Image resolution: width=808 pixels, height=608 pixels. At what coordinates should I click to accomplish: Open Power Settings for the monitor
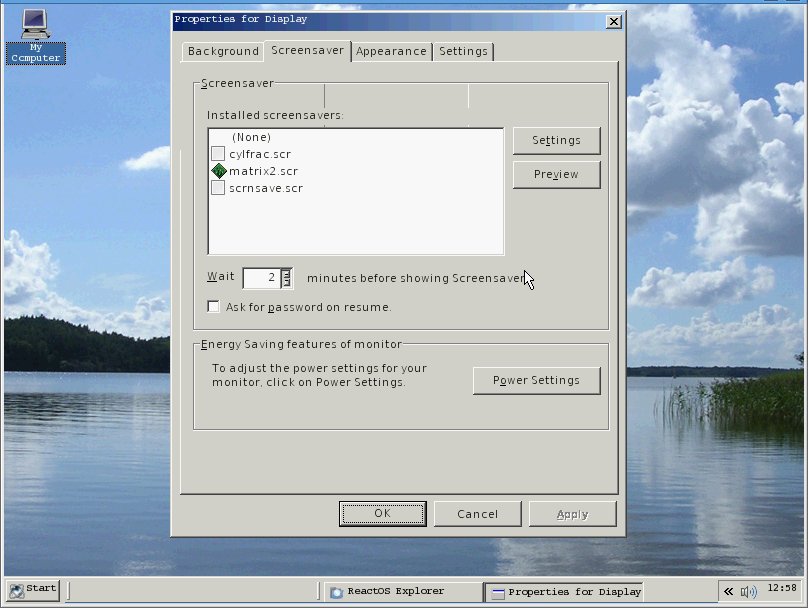tap(536, 381)
